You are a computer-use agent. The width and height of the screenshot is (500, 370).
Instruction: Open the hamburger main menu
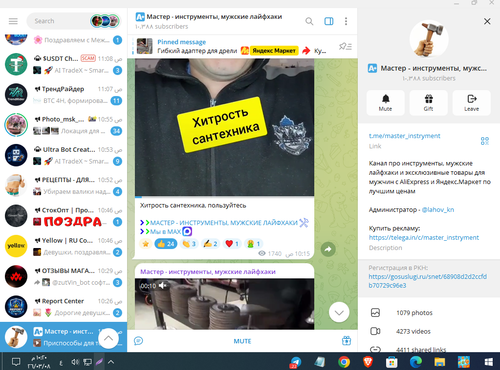point(13,21)
